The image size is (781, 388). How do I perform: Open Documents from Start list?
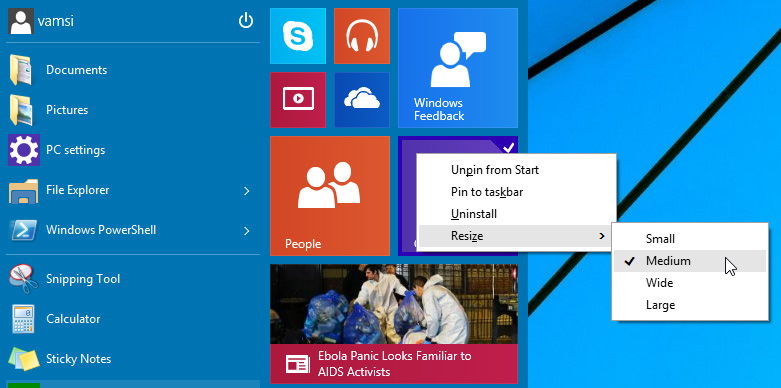pos(76,70)
